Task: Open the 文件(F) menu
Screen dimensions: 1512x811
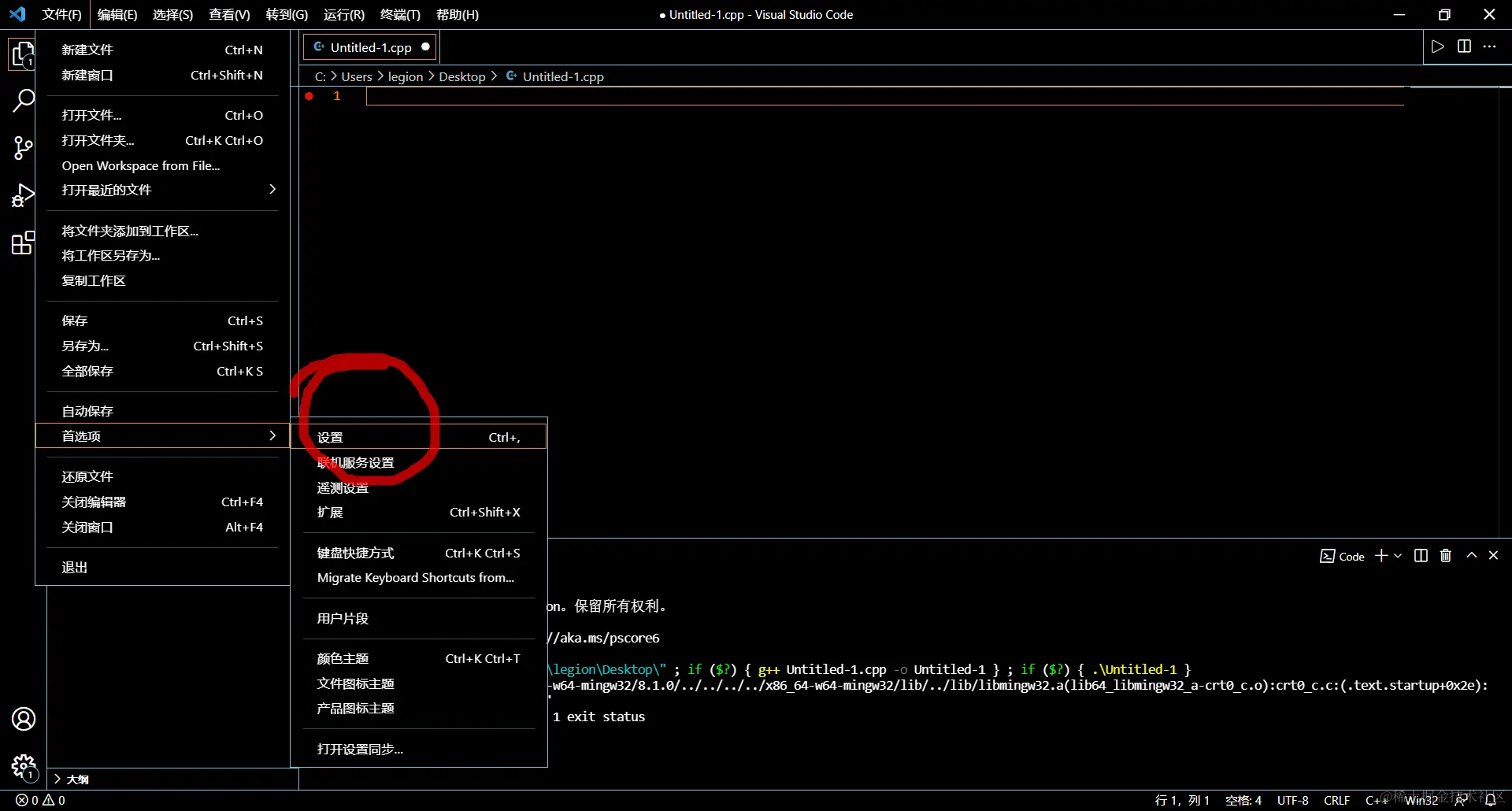Action: (x=61, y=14)
